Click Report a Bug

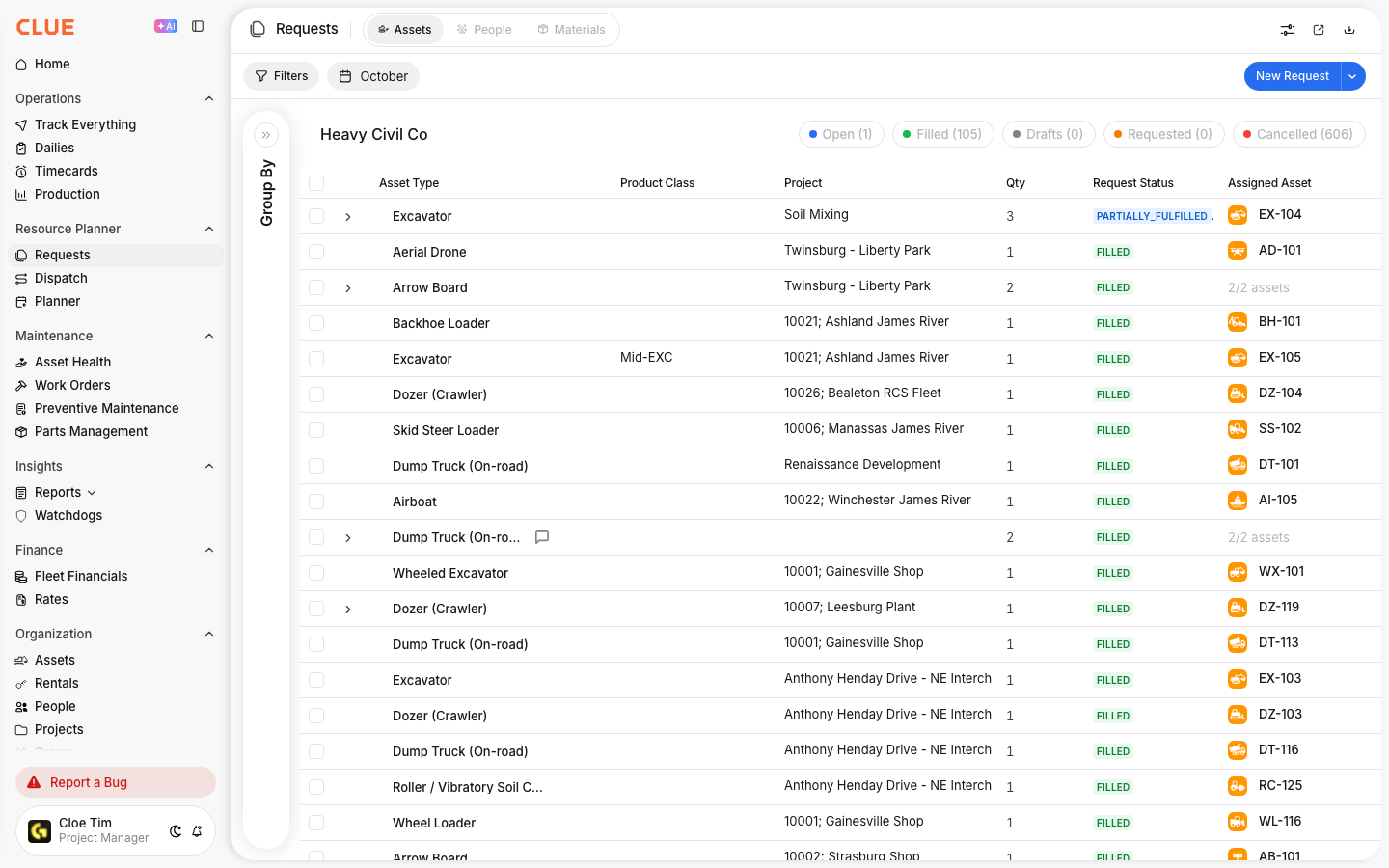click(x=116, y=782)
